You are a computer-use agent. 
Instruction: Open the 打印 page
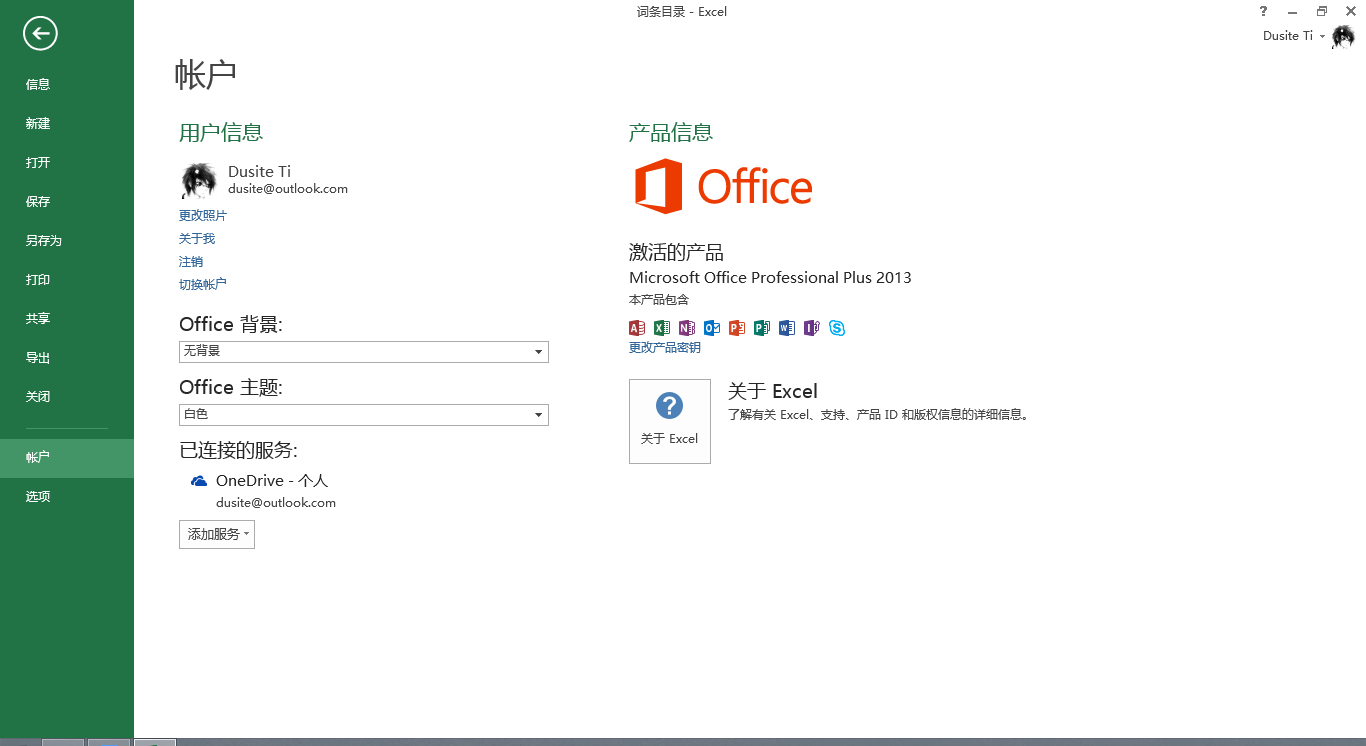[67, 279]
